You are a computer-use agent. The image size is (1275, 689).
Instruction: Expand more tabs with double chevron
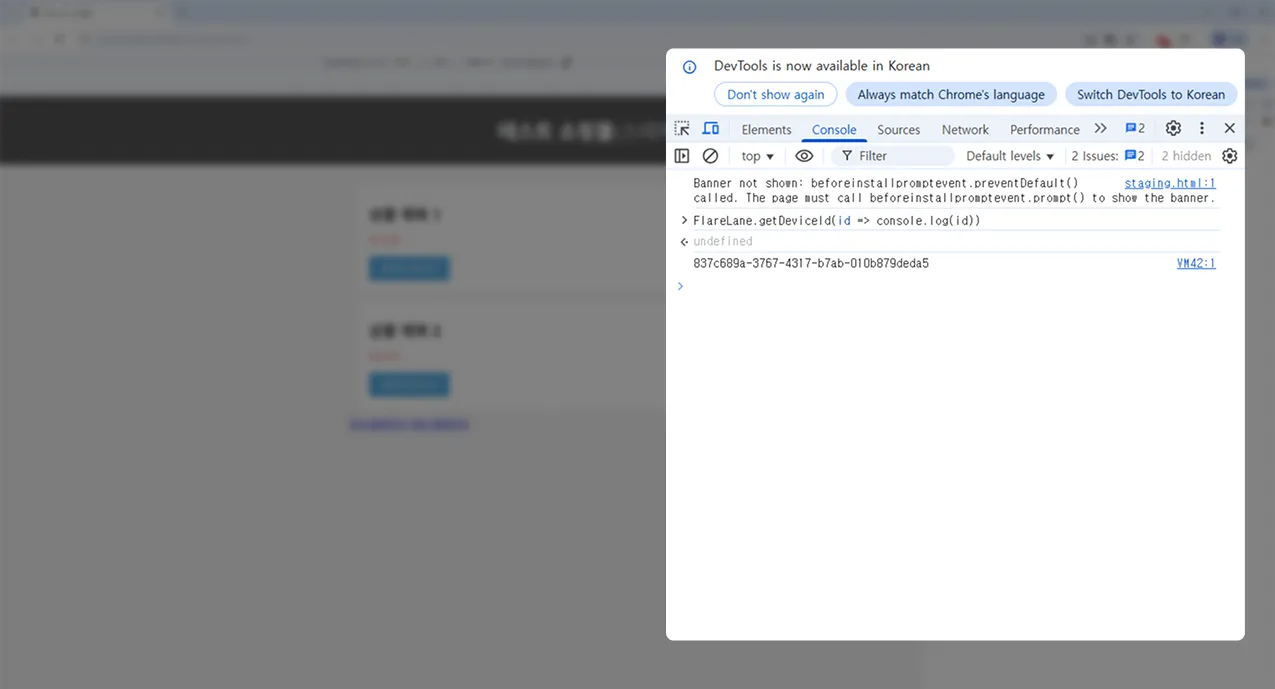(1101, 129)
